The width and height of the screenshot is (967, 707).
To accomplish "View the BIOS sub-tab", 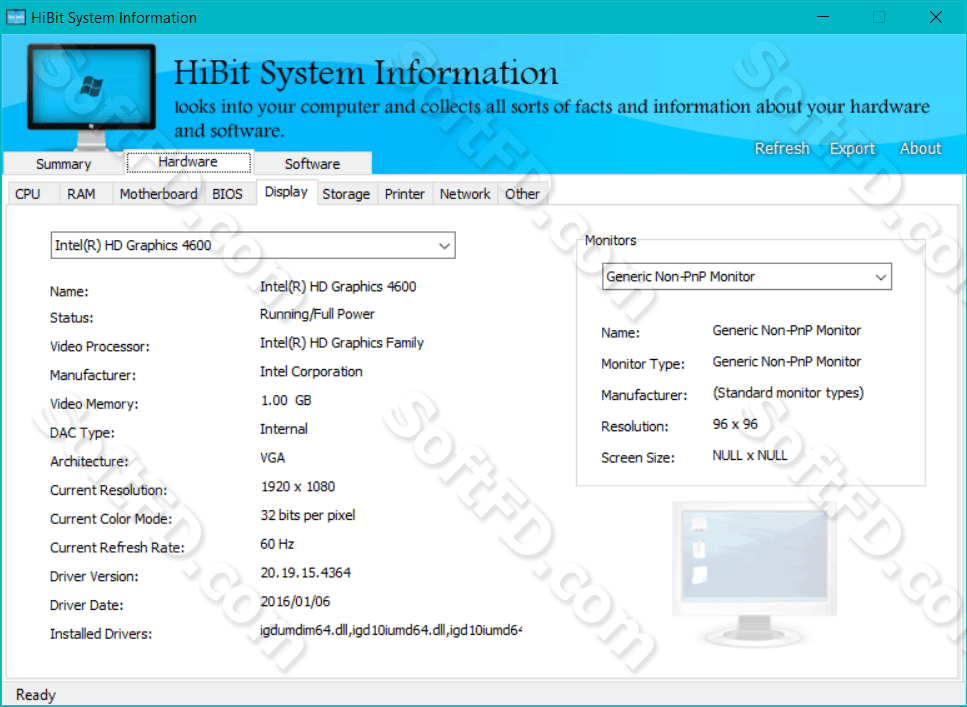I will [228, 194].
